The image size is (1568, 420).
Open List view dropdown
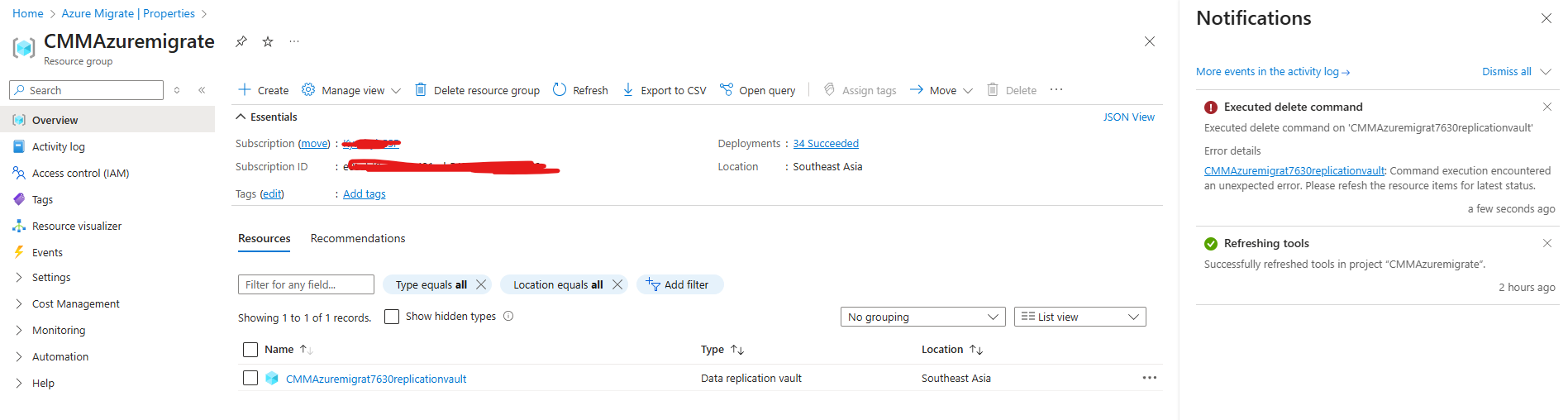(x=1079, y=317)
